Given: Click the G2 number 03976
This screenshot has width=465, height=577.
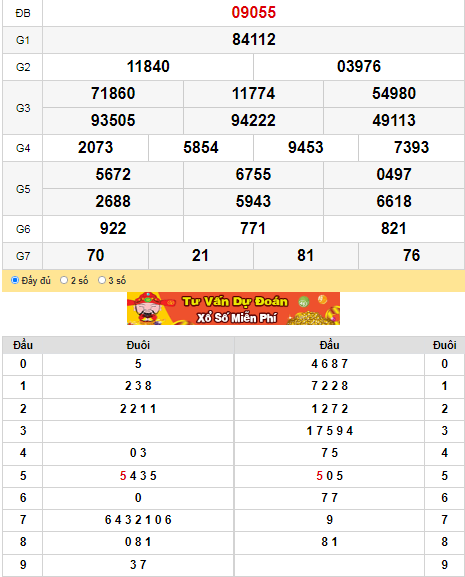Looking at the screenshot, I should click(359, 67).
